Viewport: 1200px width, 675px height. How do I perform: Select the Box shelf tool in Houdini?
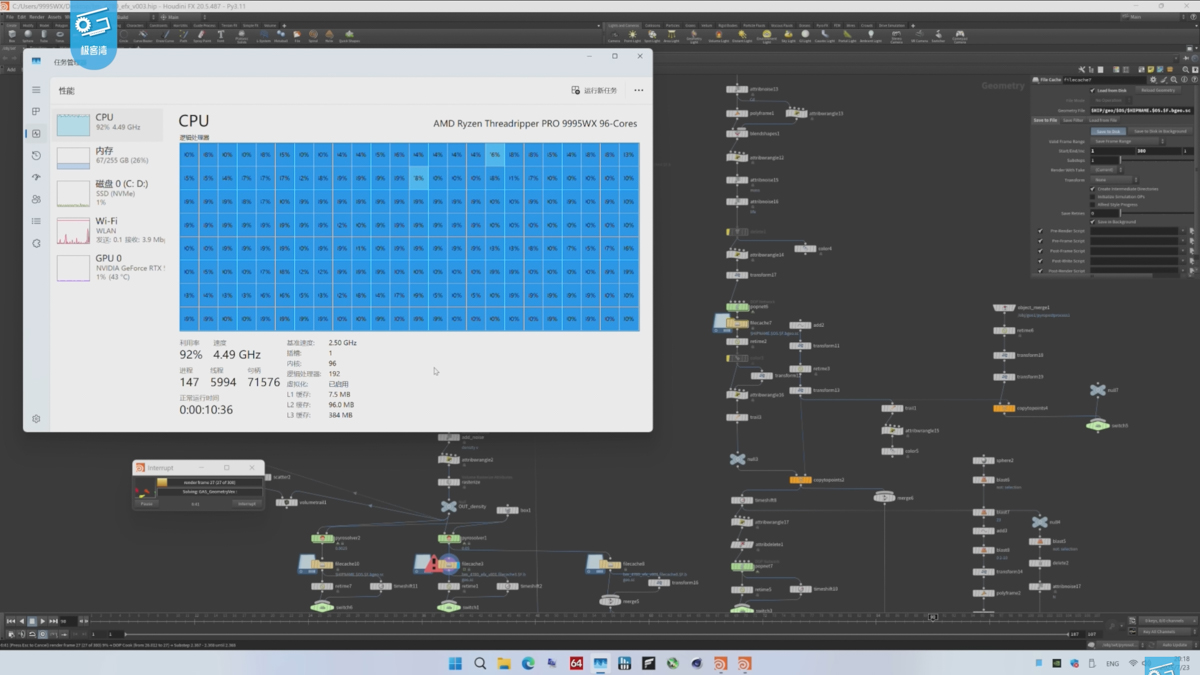click(12, 37)
